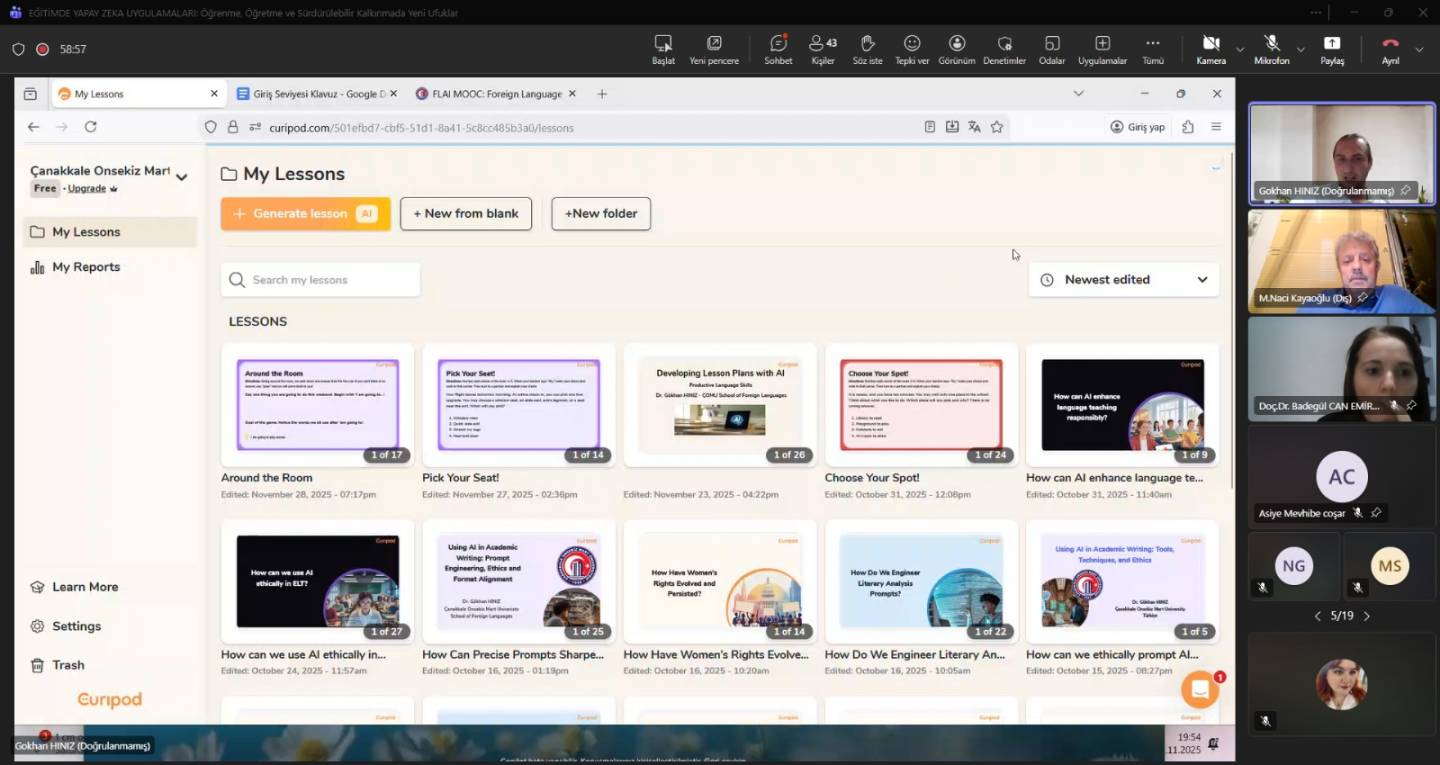Open the Mikrofon options dropdown arrow

[x=1301, y=49]
